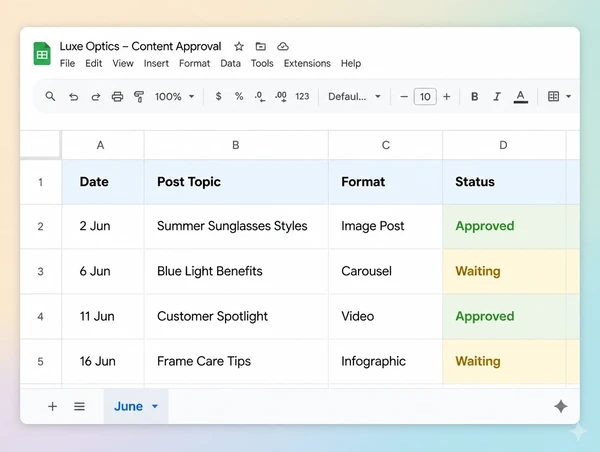The image size is (600, 452).
Task: Decrease decimal places
Action: (x=259, y=96)
